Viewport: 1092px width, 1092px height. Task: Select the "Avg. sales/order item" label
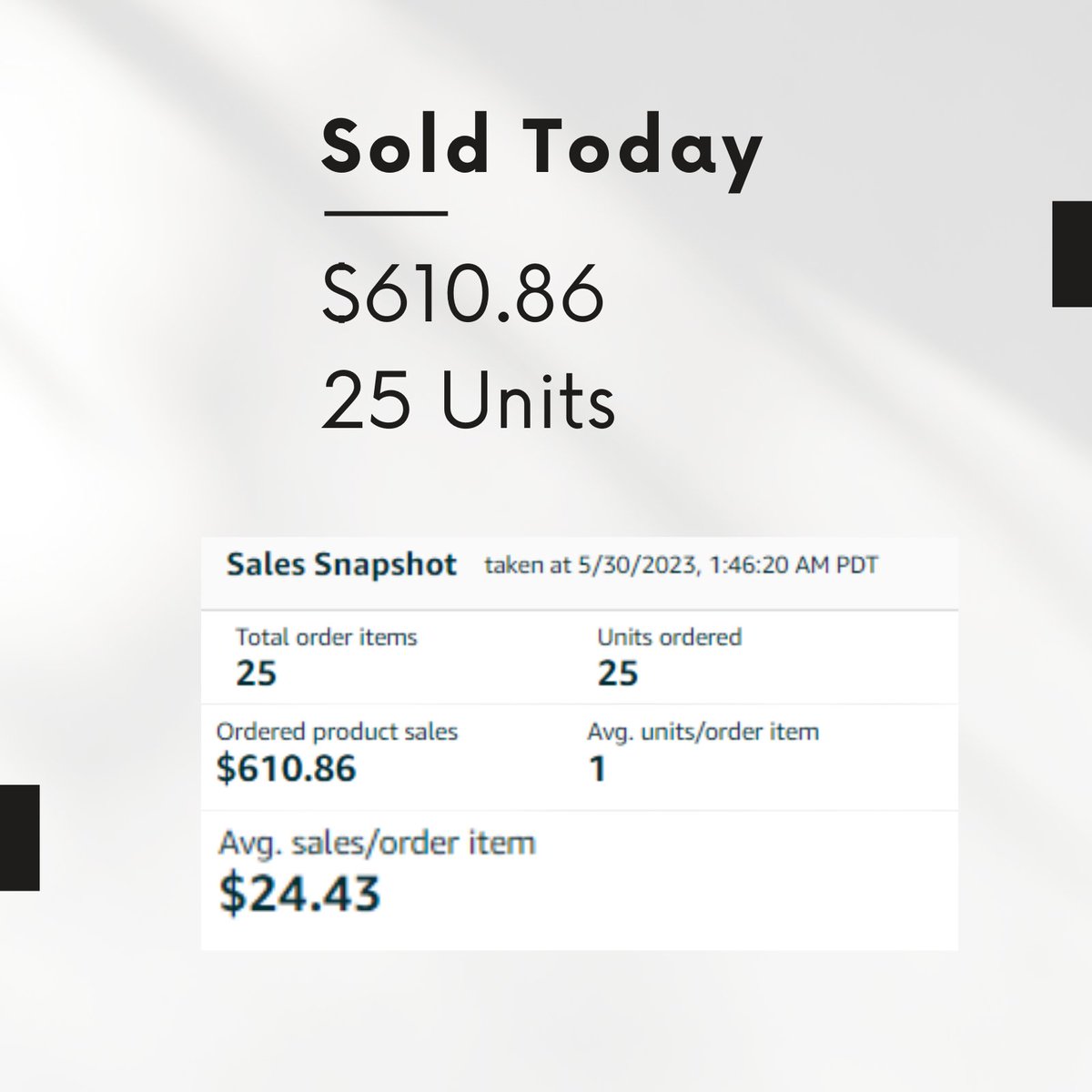tap(377, 844)
